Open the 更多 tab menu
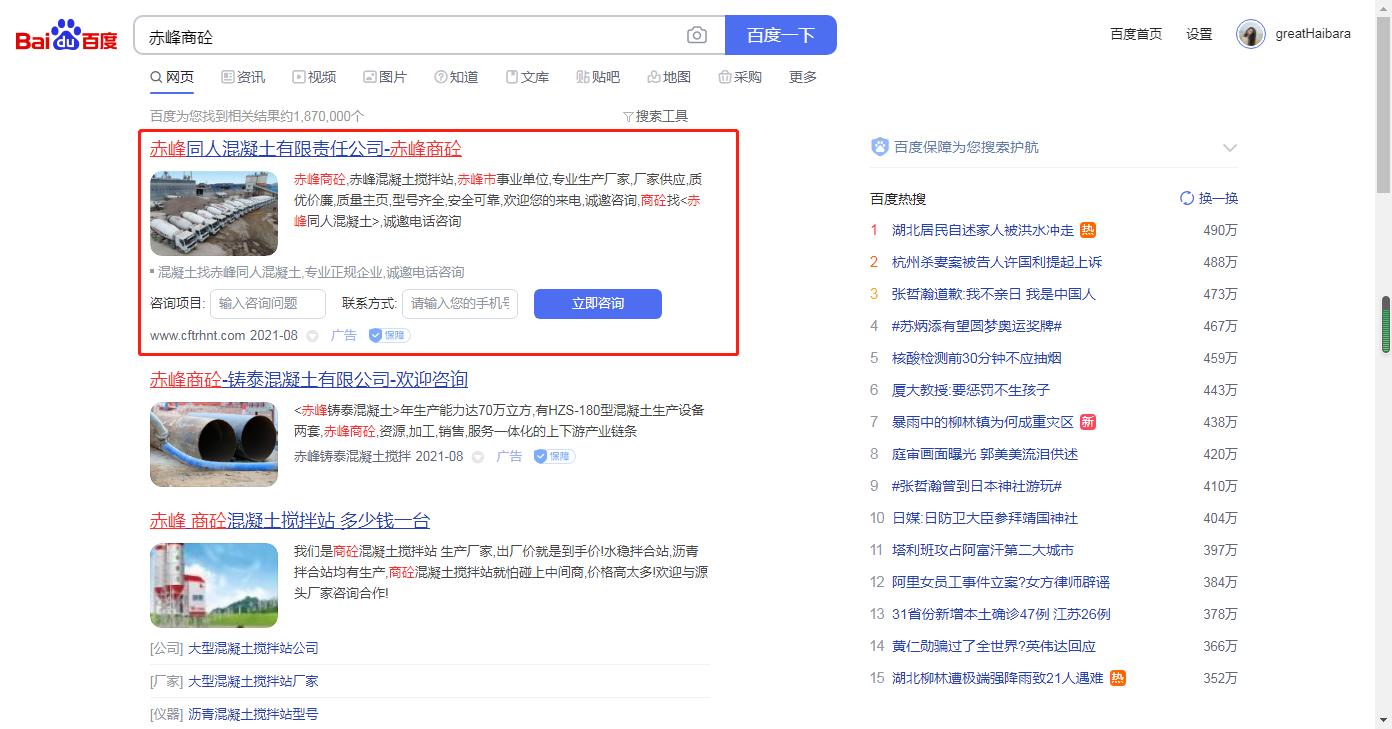 coord(803,77)
